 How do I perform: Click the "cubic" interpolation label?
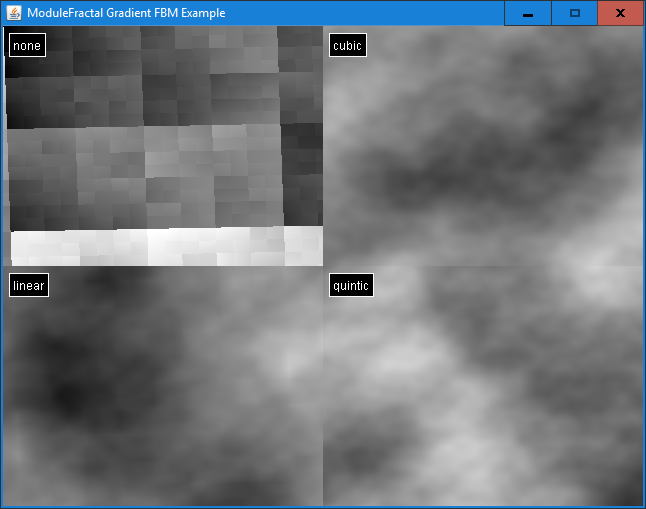click(x=347, y=46)
